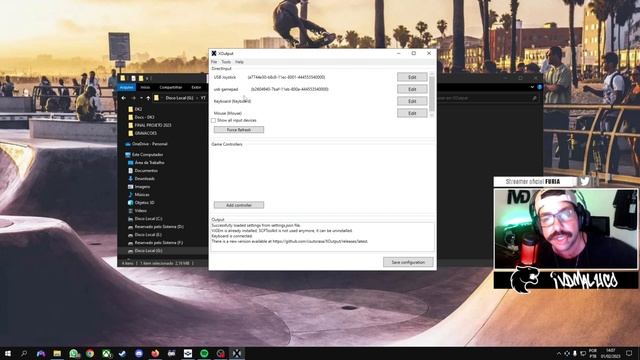640x360 pixels.
Task: Edit the Keyboard input device
Action: click(x=412, y=101)
